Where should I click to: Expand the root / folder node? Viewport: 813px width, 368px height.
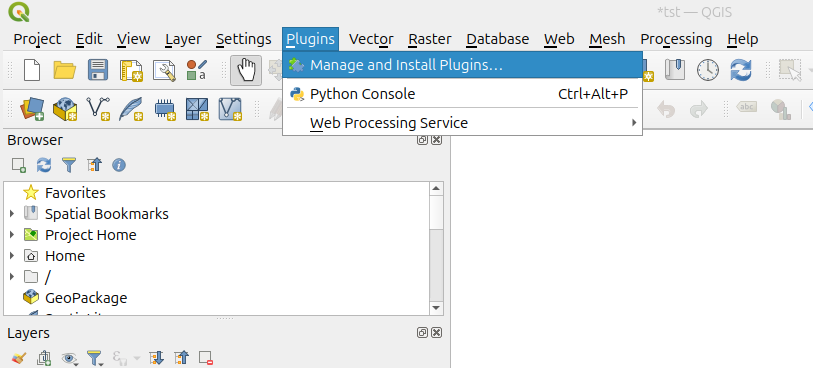point(12,277)
